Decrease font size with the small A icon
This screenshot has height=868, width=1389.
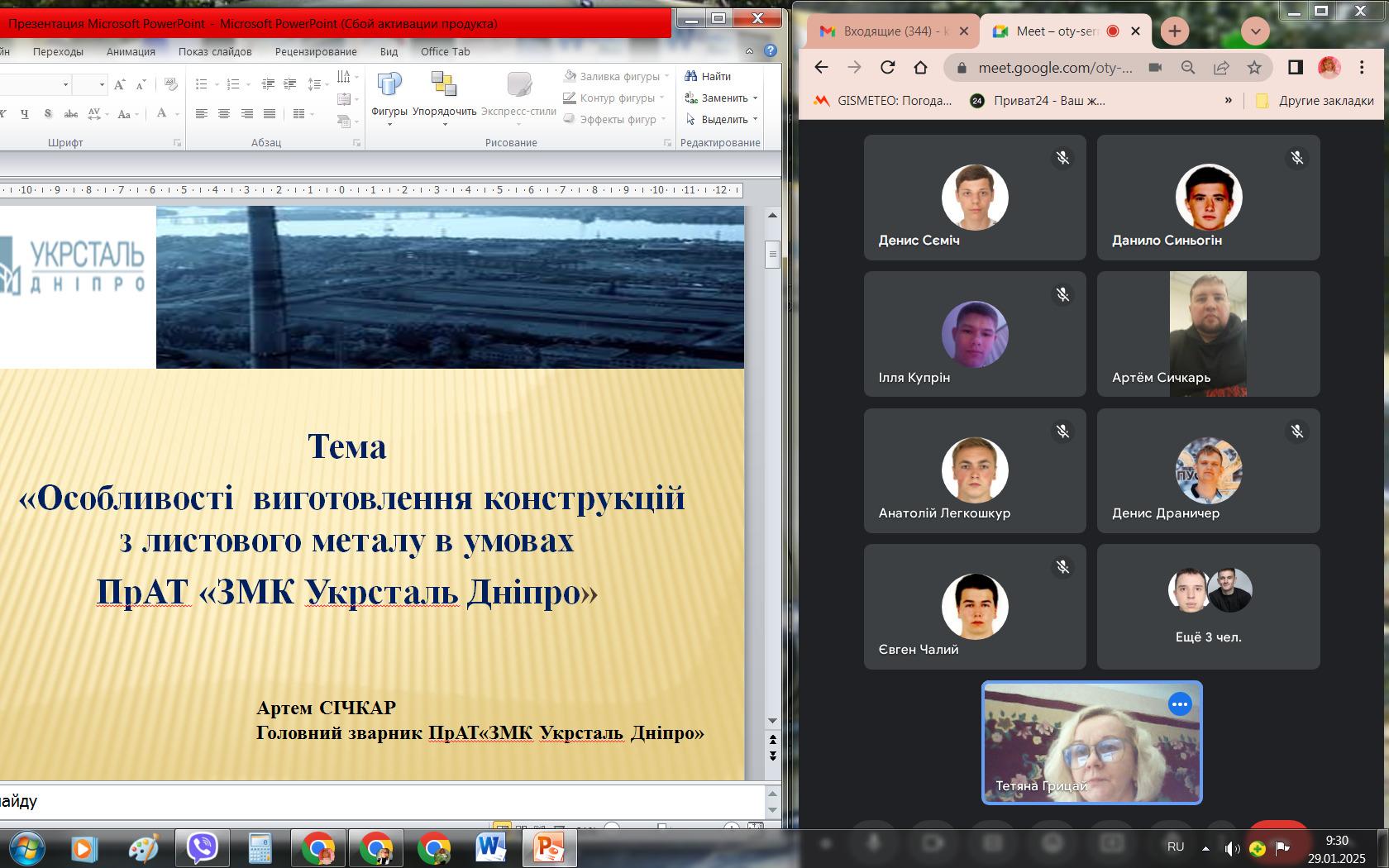(x=141, y=84)
